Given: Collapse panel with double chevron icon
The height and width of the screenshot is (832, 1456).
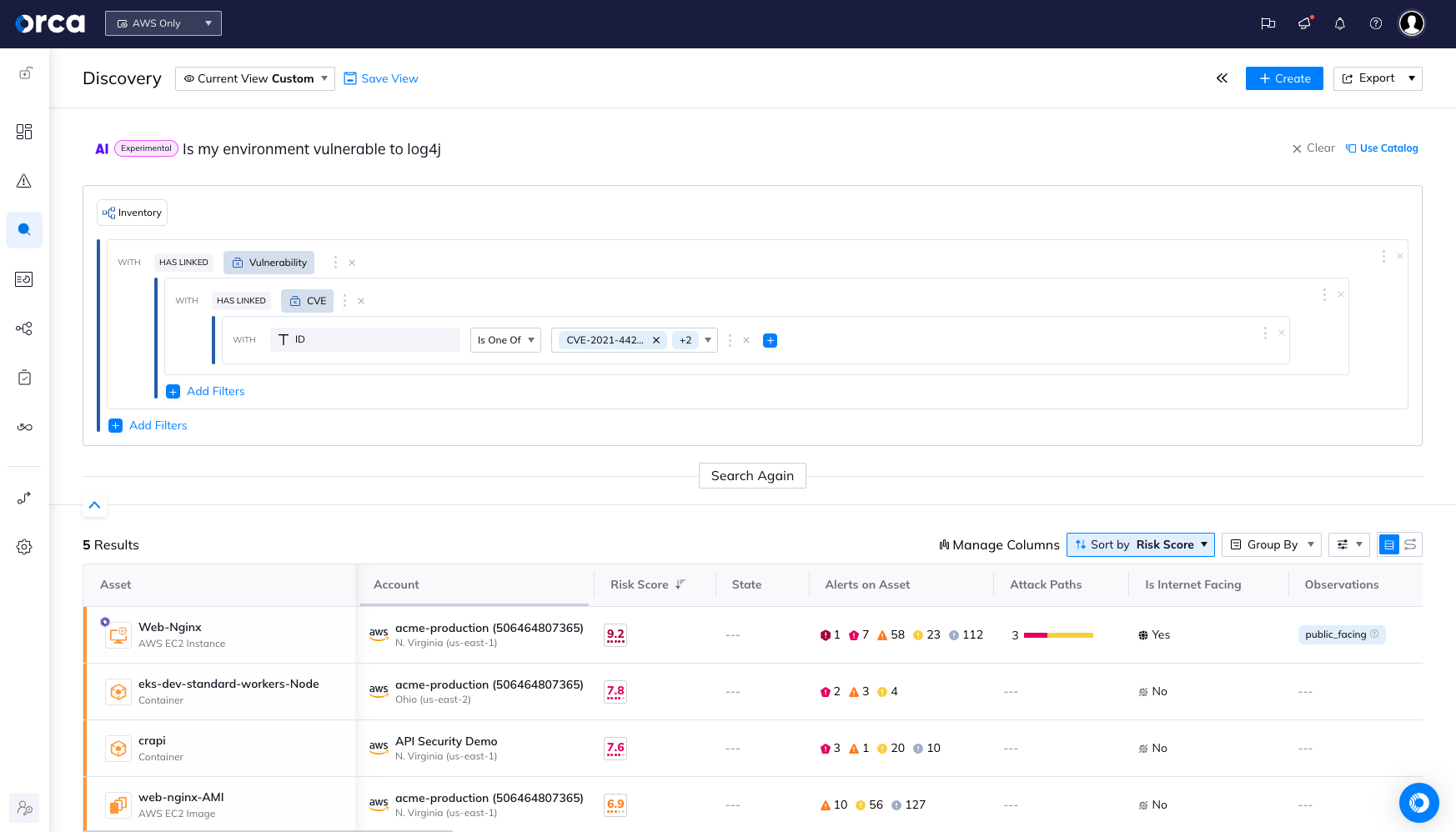Looking at the screenshot, I should pos(1222,78).
